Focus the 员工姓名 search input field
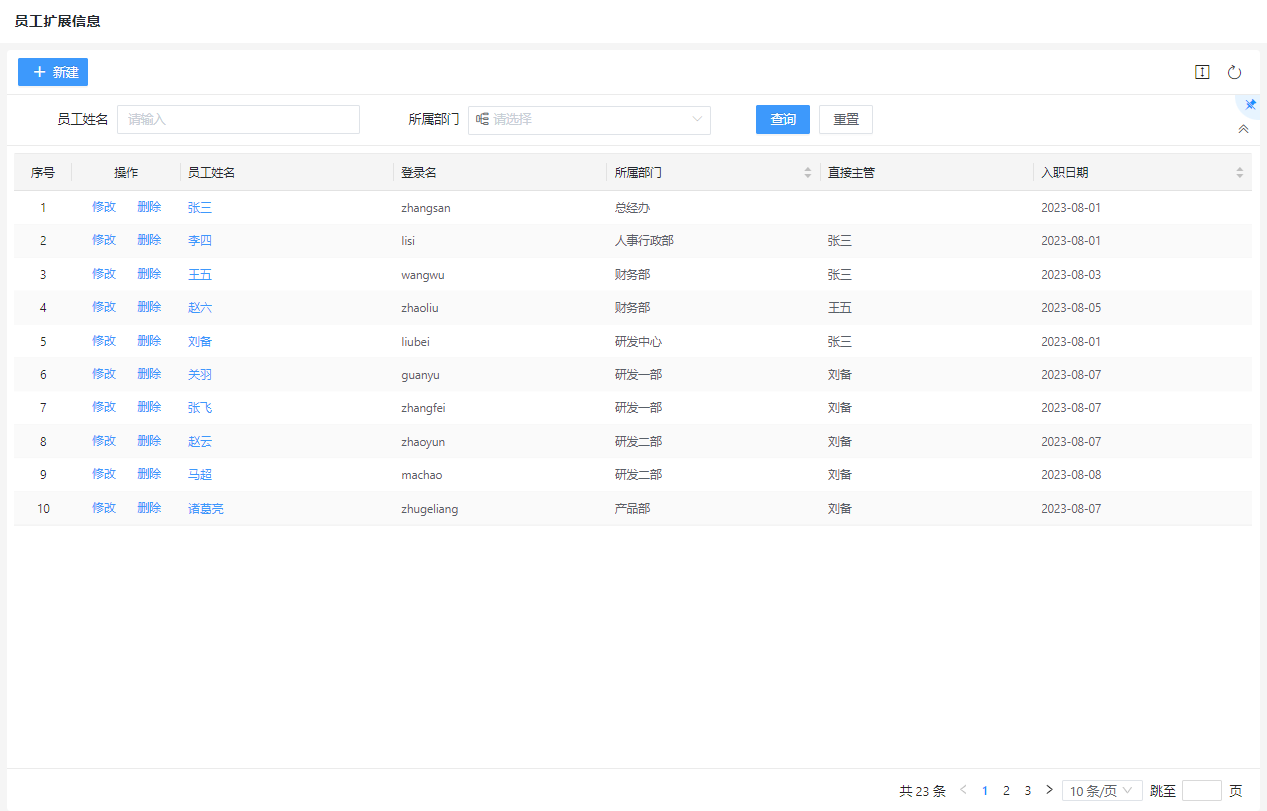Screen dimensions: 1267x811 [238, 120]
